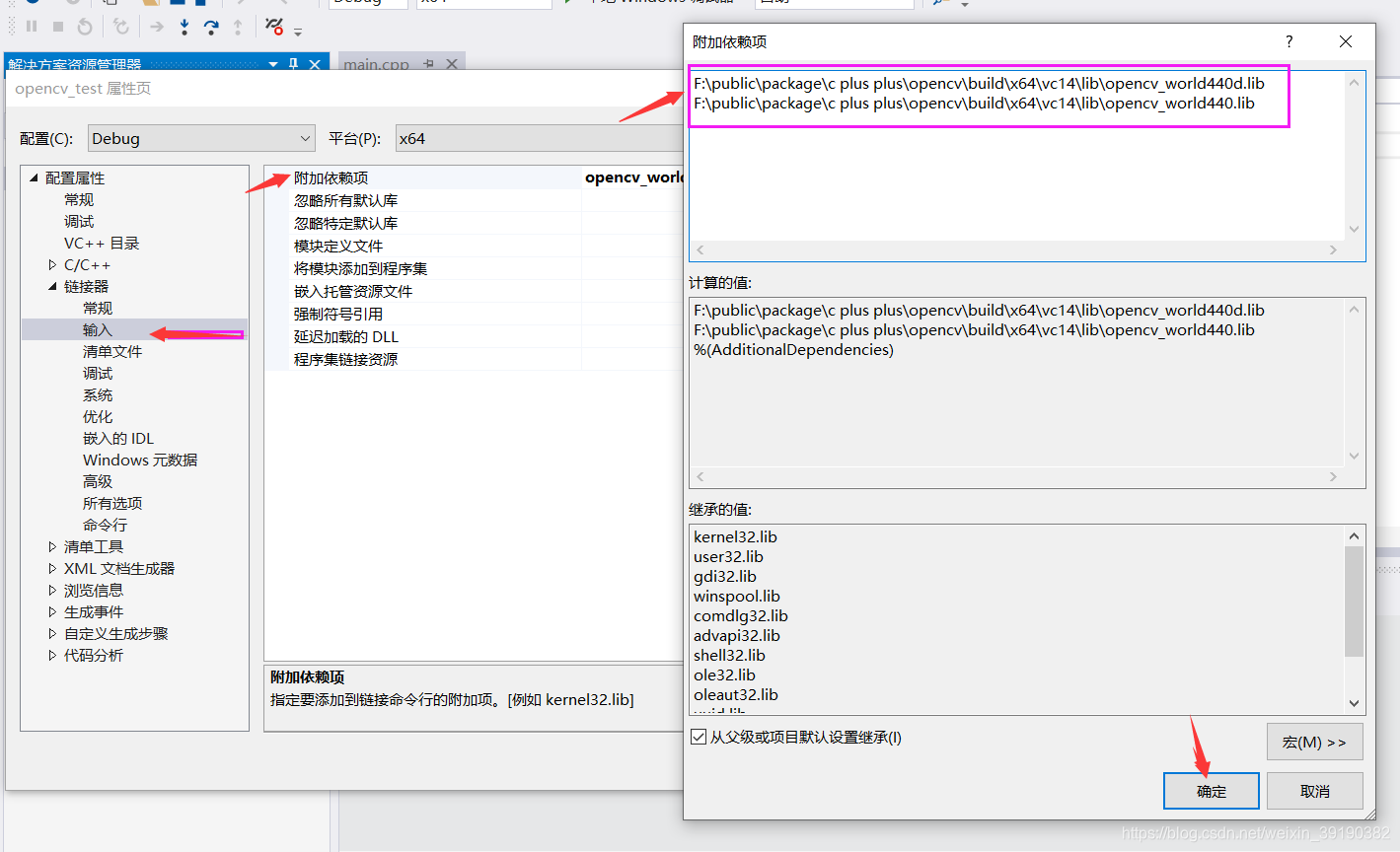The width and height of the screenshot is (1400, 852).
Task: Select 所有选项 tree item
Action: coord(112,503)
